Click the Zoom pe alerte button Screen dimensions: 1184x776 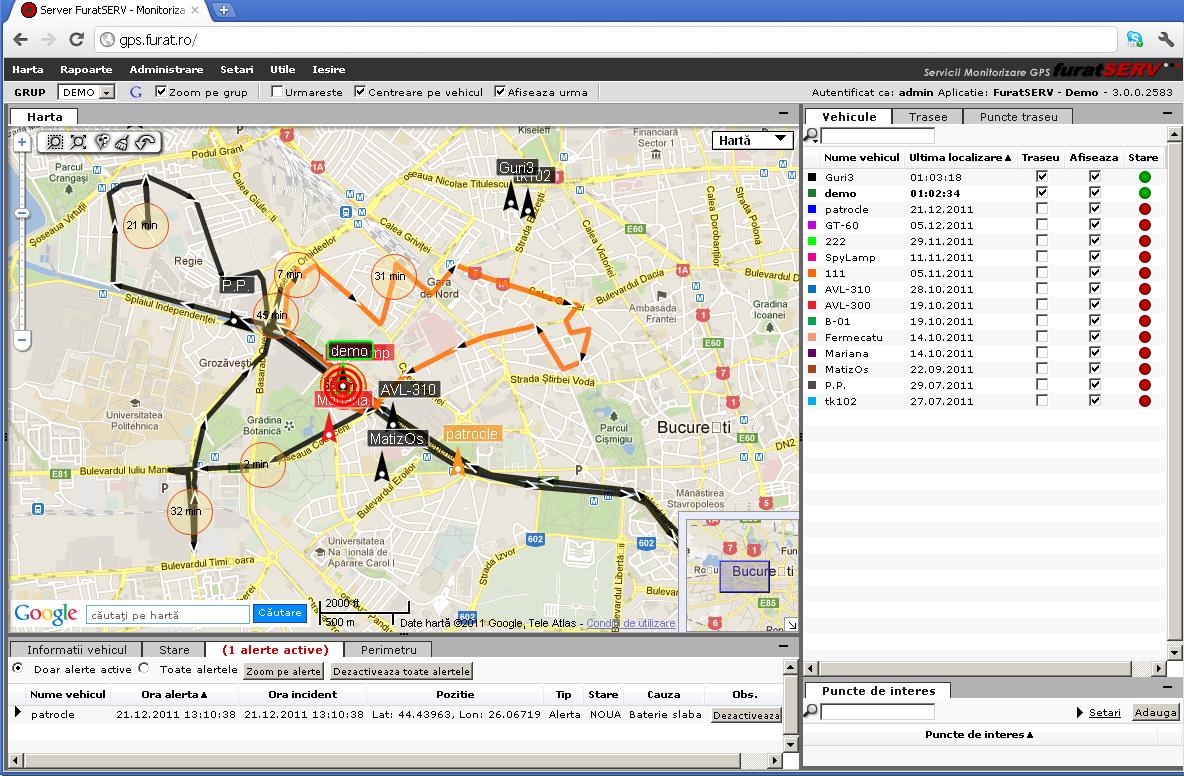point(283,671)
